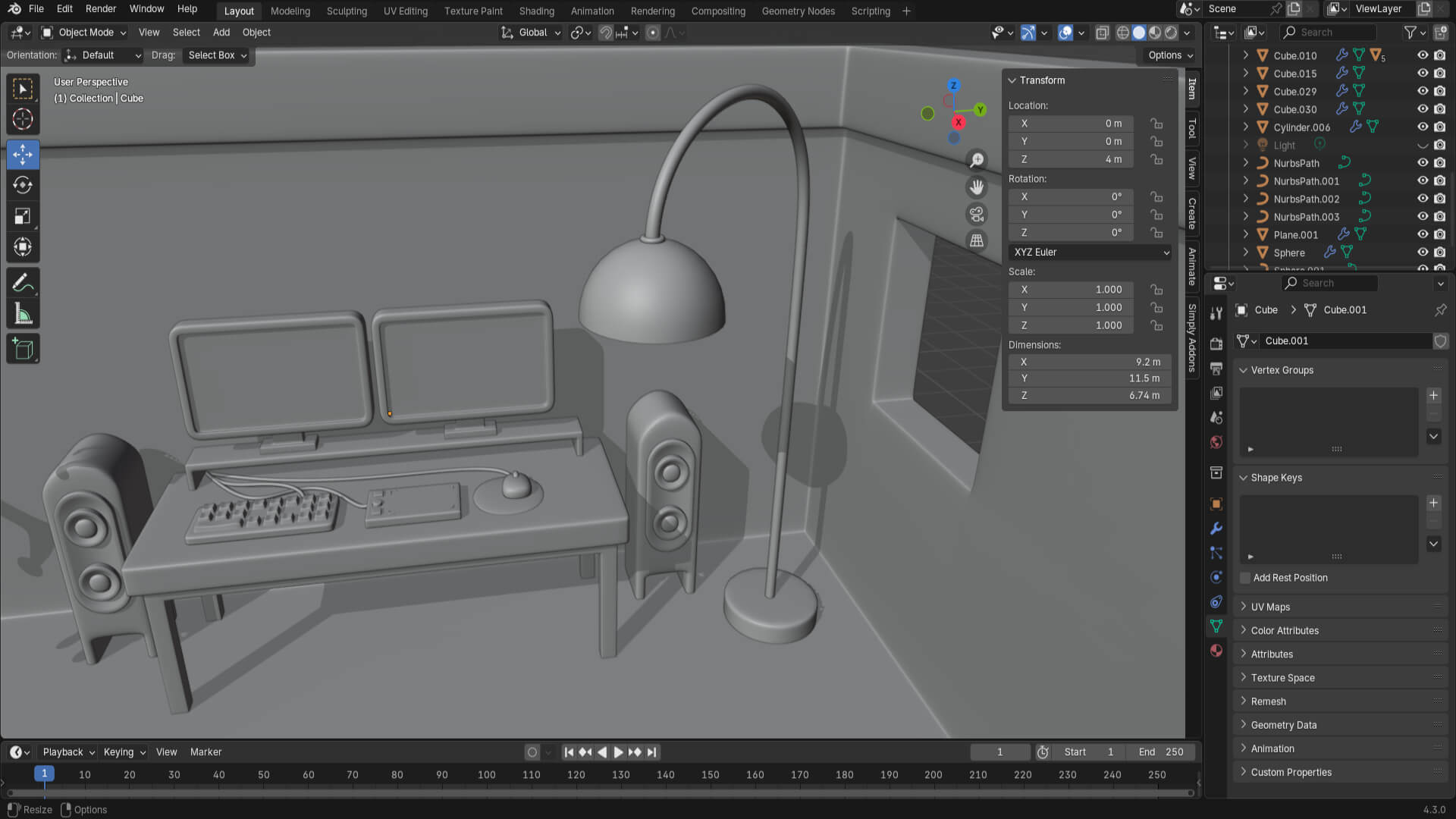Toggle visibility of NurbsPath.002
The width and height of the screenshot is (1456, 819).
pos(1422,199)
